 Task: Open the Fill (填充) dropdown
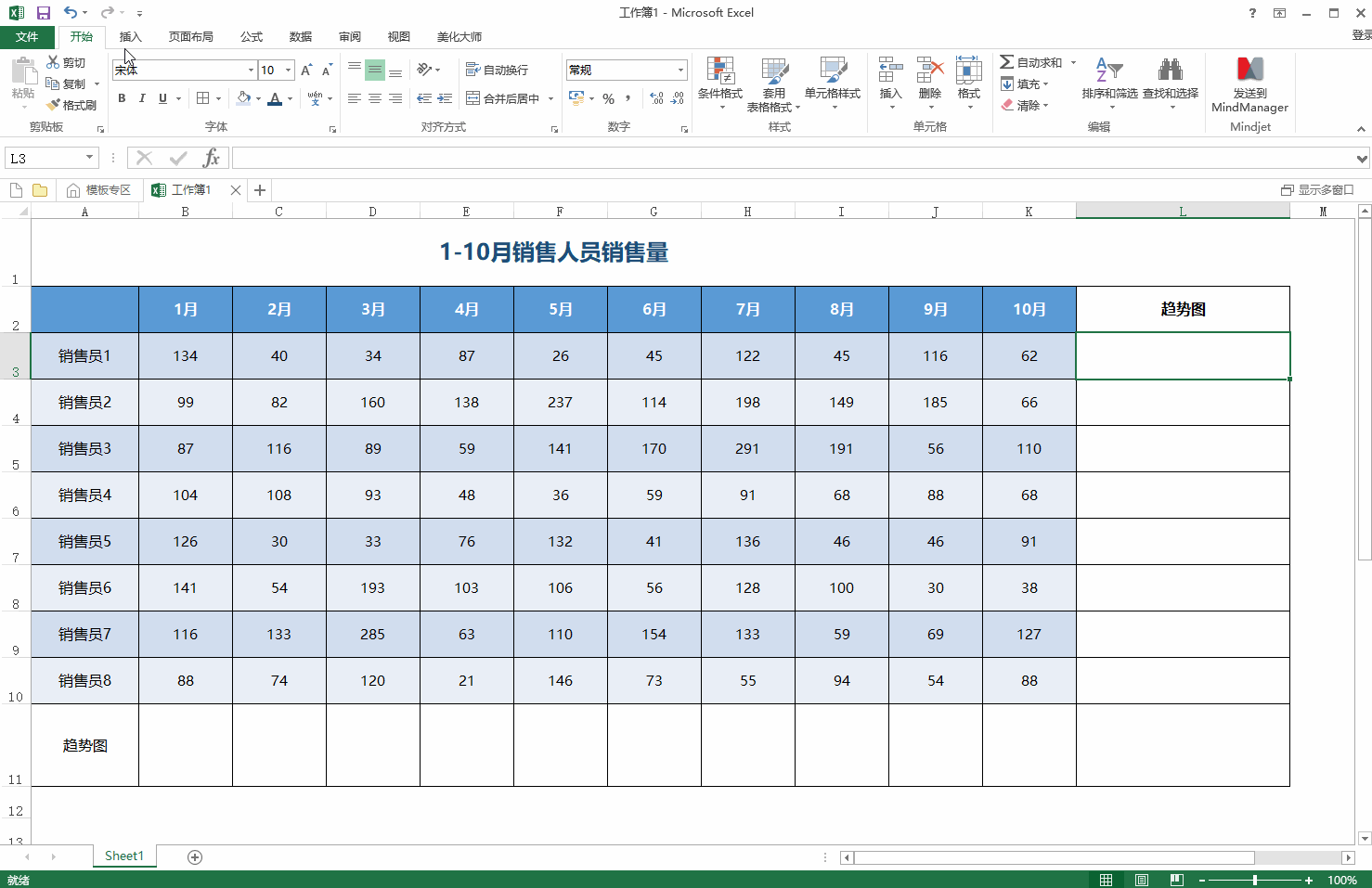coord(1025,84)
